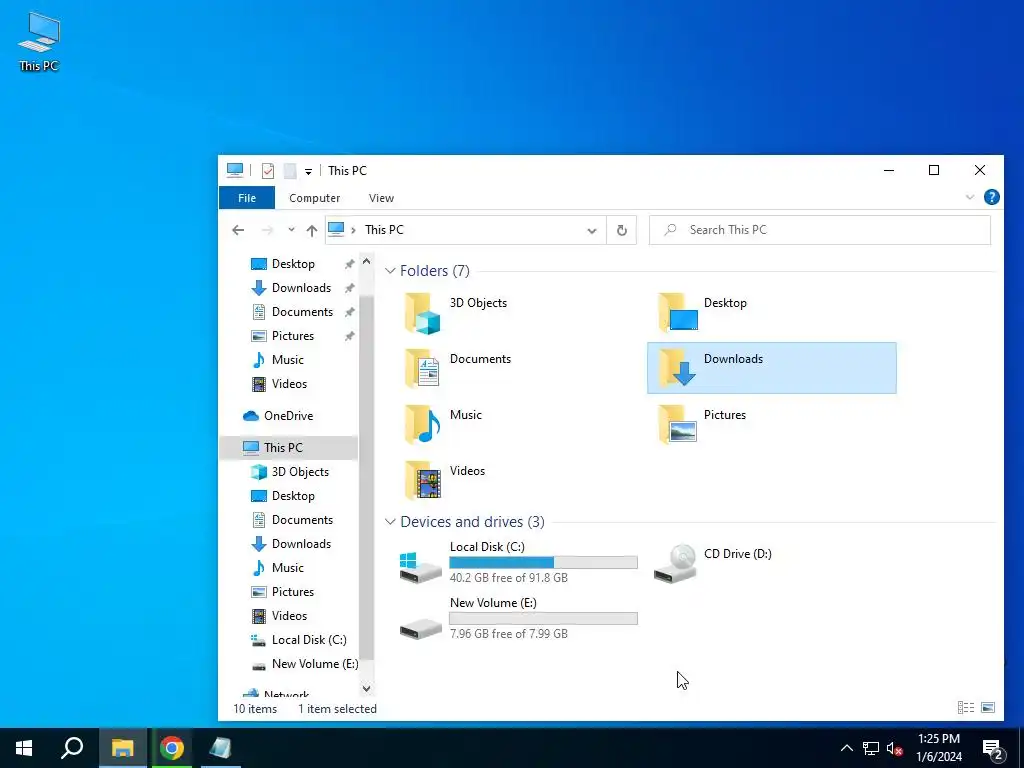Click the window system menu icon in title bar
The image size is (1024, 768).
pyautogui.click(x=235, y=170)
